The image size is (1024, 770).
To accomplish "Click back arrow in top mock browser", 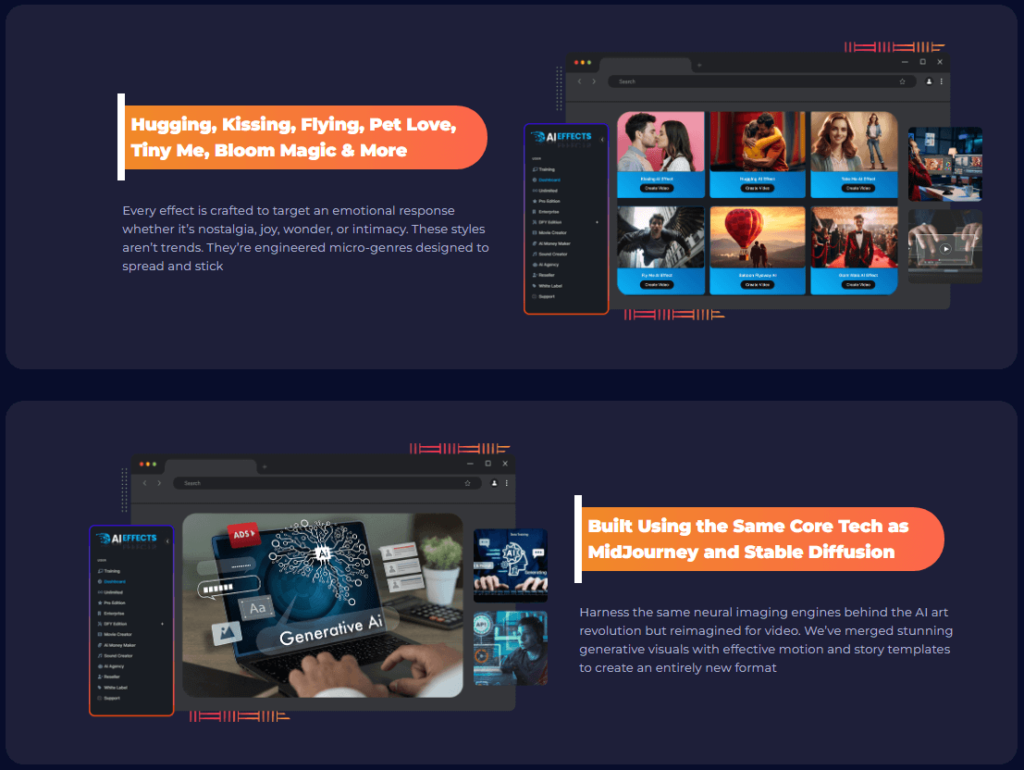I will 579,82.
